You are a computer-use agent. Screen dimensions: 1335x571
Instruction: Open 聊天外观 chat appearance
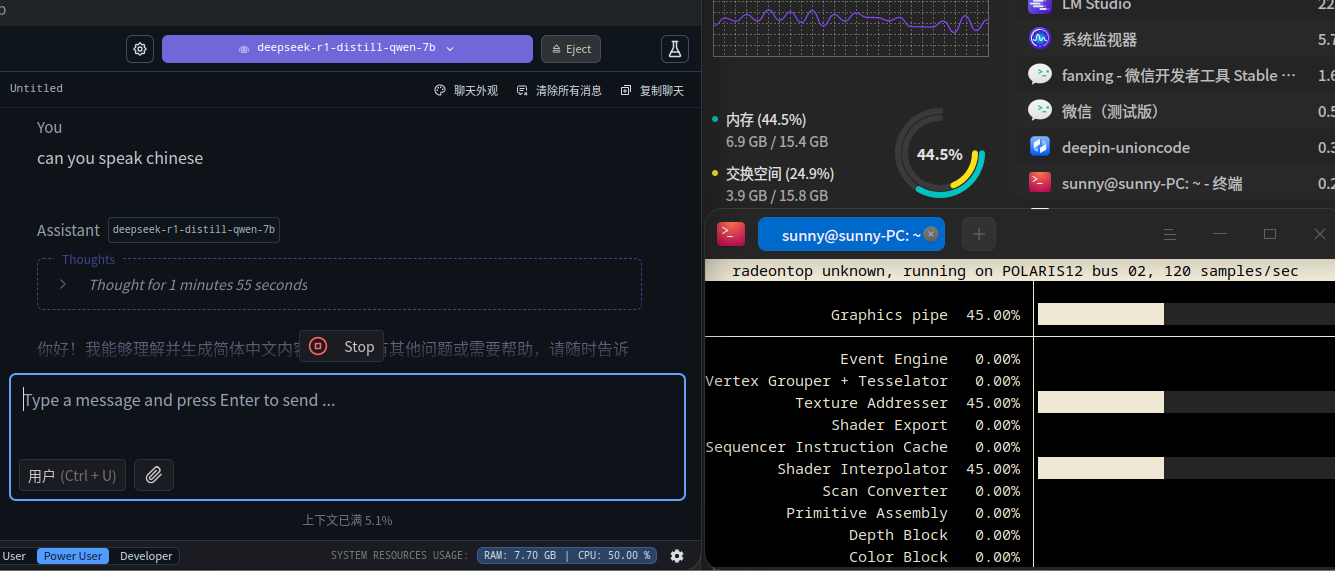tap(466, 90)
